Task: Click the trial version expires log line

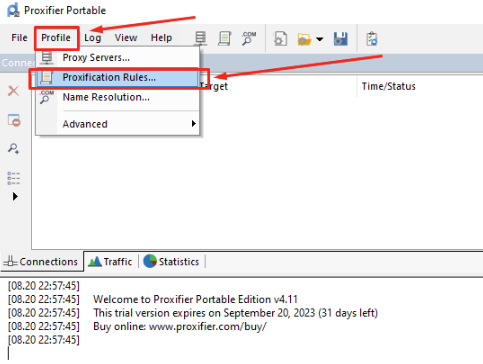Action: coord(235,313)
